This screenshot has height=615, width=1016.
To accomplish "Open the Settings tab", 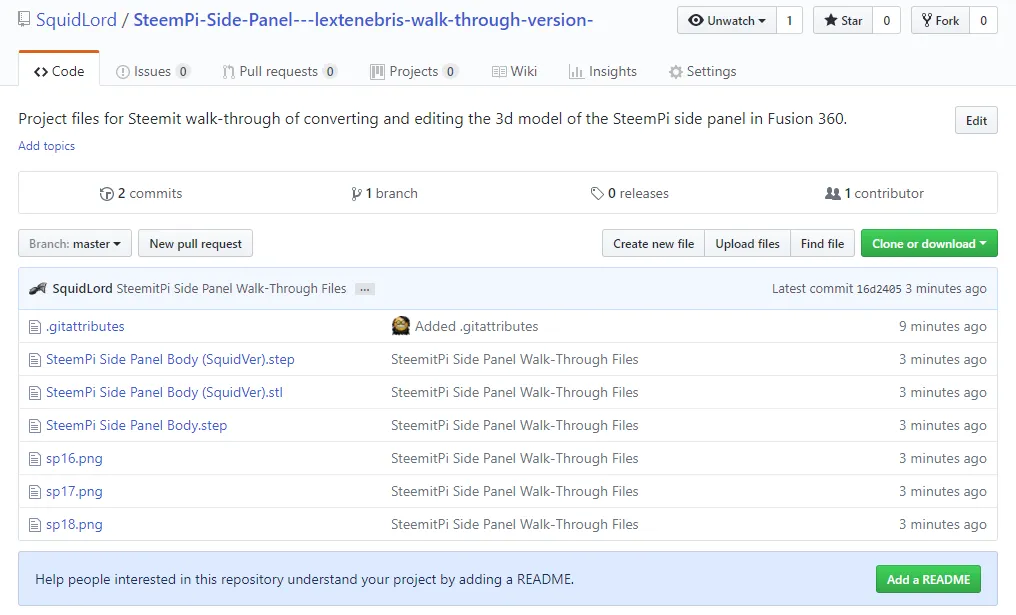I will click(x=702, y=71).
